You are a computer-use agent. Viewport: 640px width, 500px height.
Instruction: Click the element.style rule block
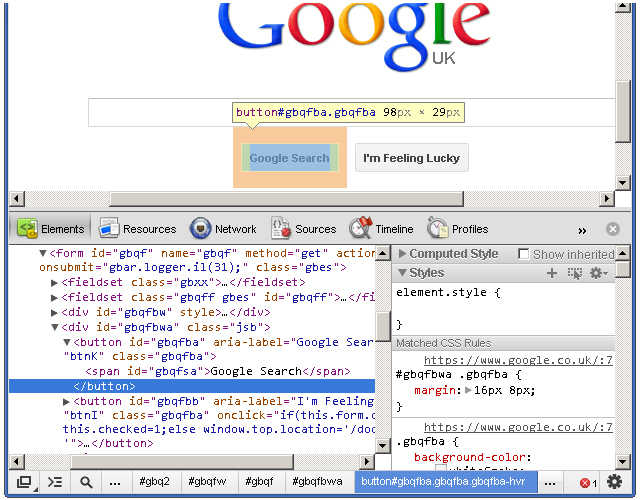(x=504, y=308)
